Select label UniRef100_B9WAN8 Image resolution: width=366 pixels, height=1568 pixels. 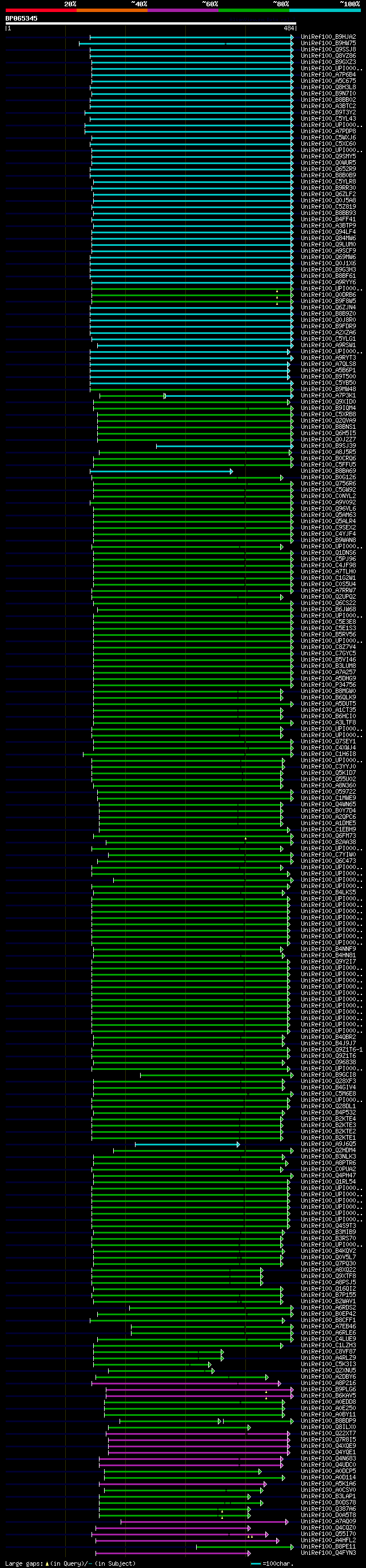328,540
